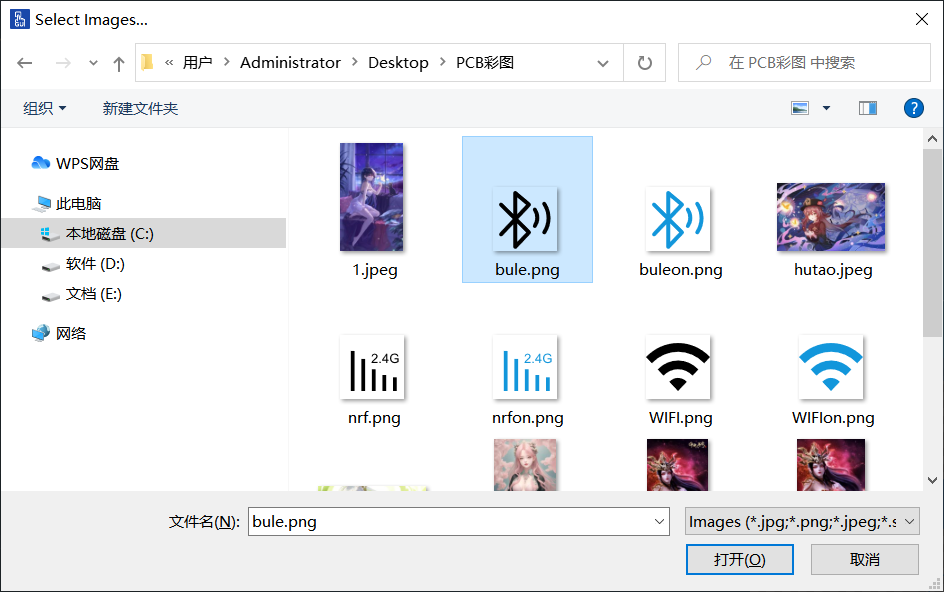Expand the address bar history dropdown
This screenshot has width=944, height=592.
click(x=603, y=63)
